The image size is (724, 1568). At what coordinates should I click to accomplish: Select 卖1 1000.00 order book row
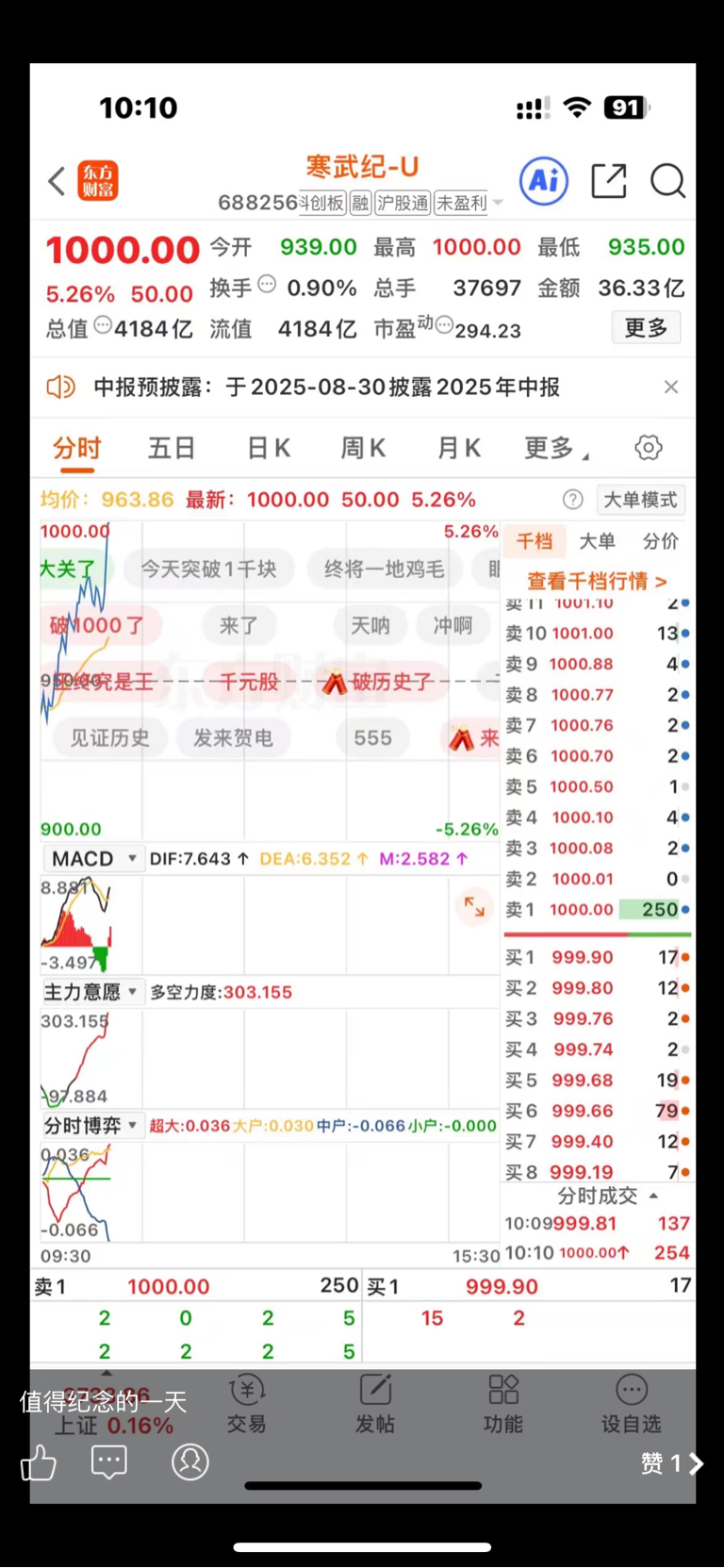click(597, 910)
